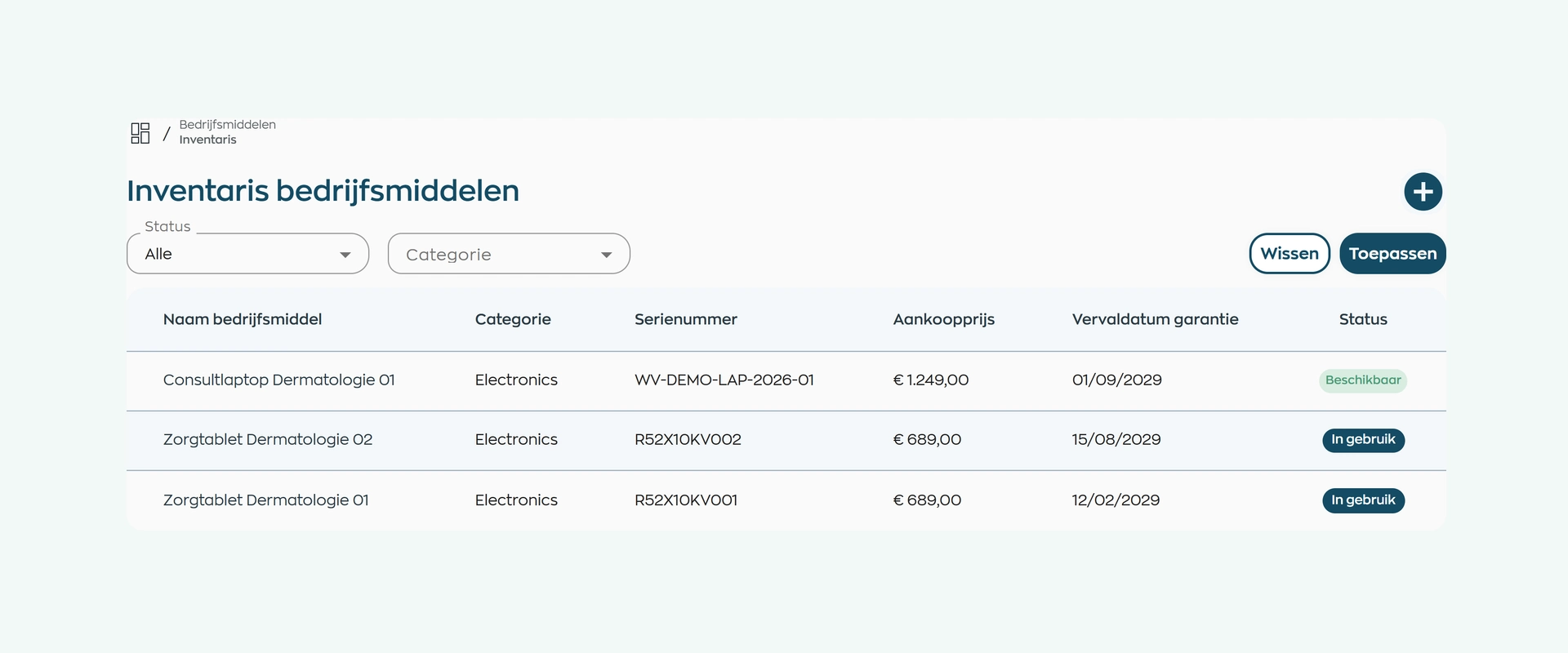This screenshot has height=653, width=1568.
Task: Click serial number WV-DEMO-LAP-2026-01
Action: 724,380
